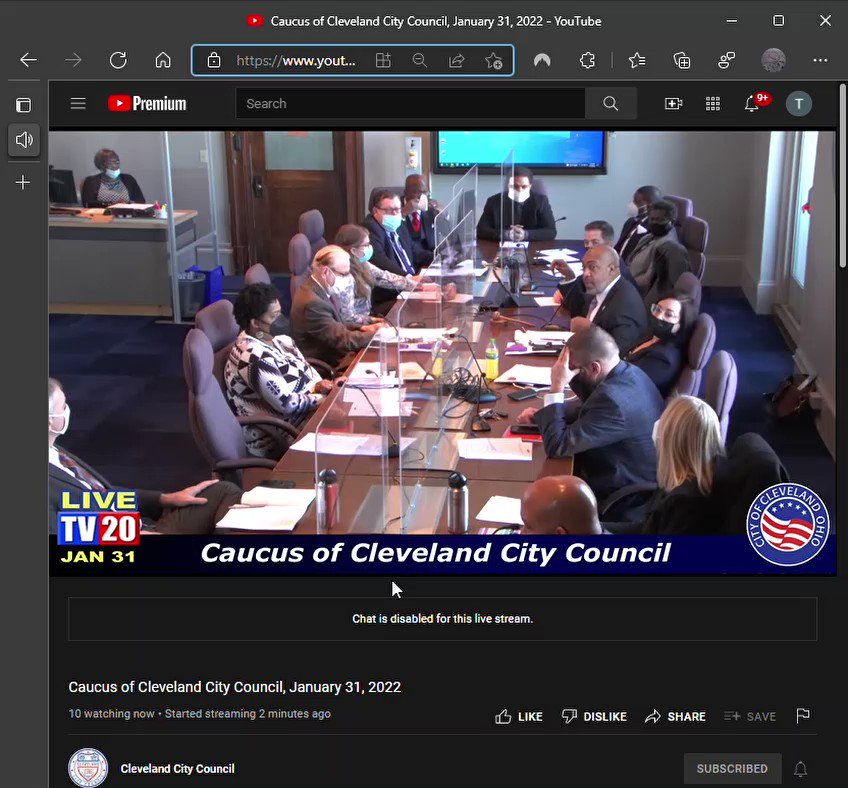
Task: Zoom out using the magnifier icon
Action: (420, 60)
